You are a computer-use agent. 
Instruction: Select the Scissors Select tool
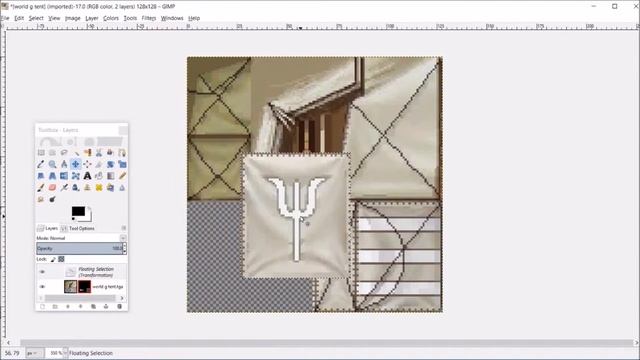99,153
